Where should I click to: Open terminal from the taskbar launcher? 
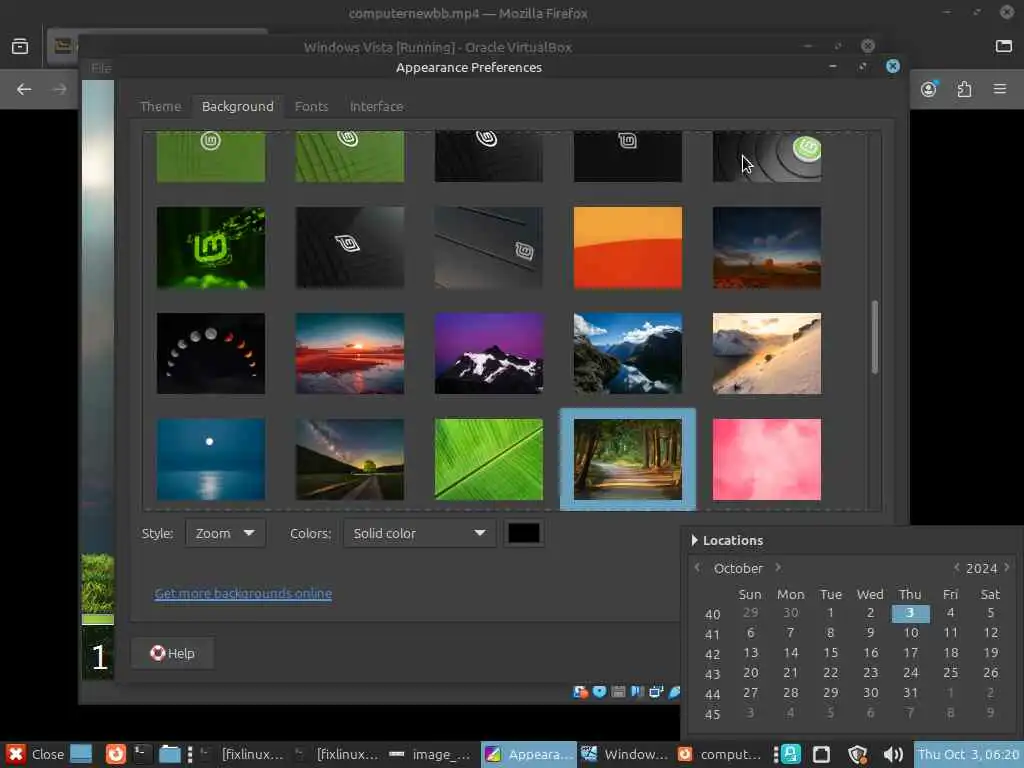point(142,754)
